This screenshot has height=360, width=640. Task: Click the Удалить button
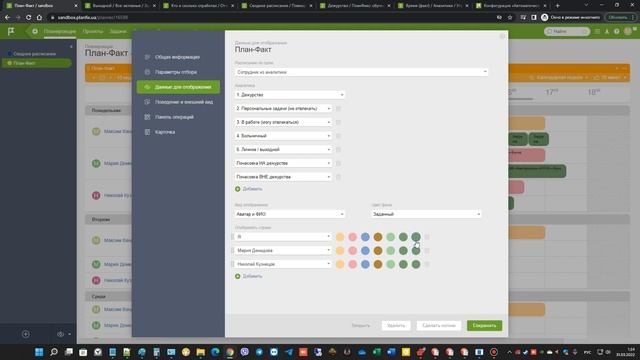396,326
